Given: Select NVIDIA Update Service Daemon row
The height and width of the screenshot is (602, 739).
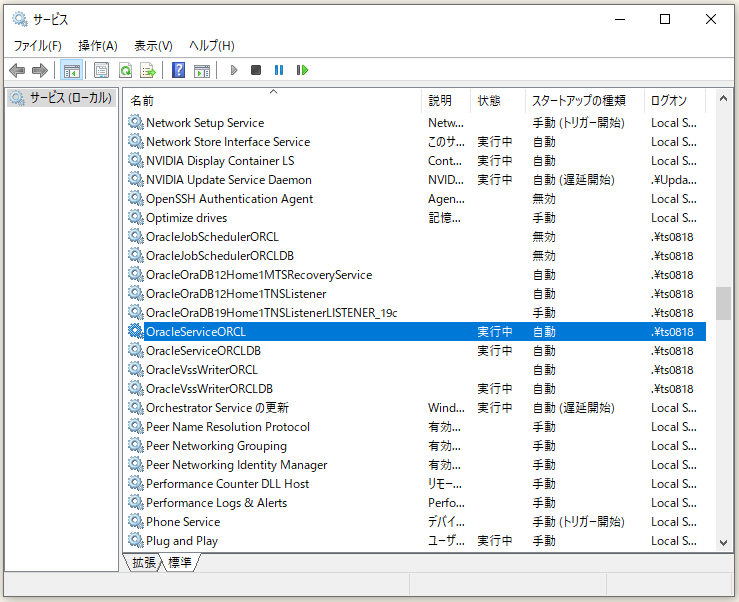Looking at the screenshot, I should point(416,180).
